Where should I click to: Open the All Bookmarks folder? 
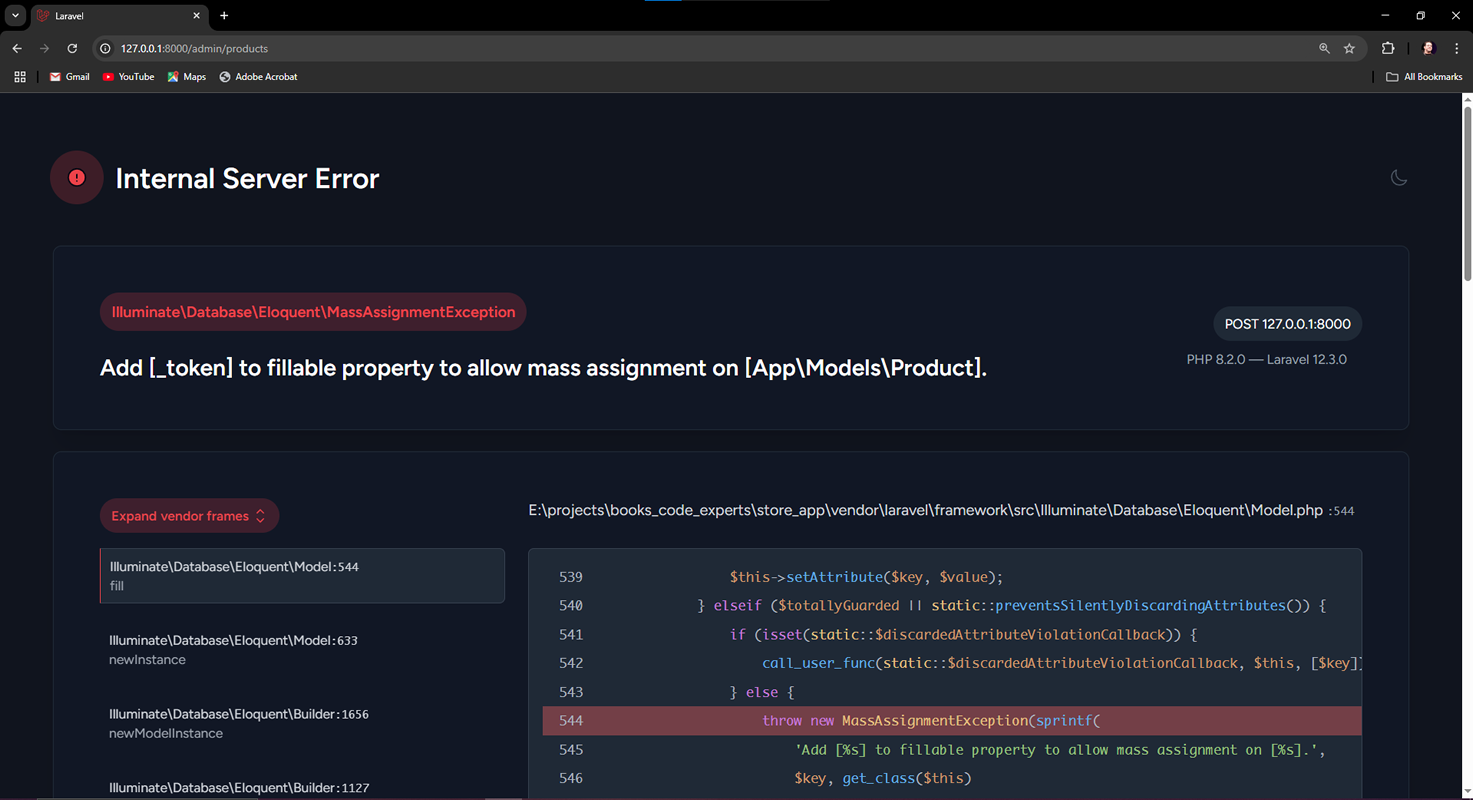click(x=1424, y=77)
